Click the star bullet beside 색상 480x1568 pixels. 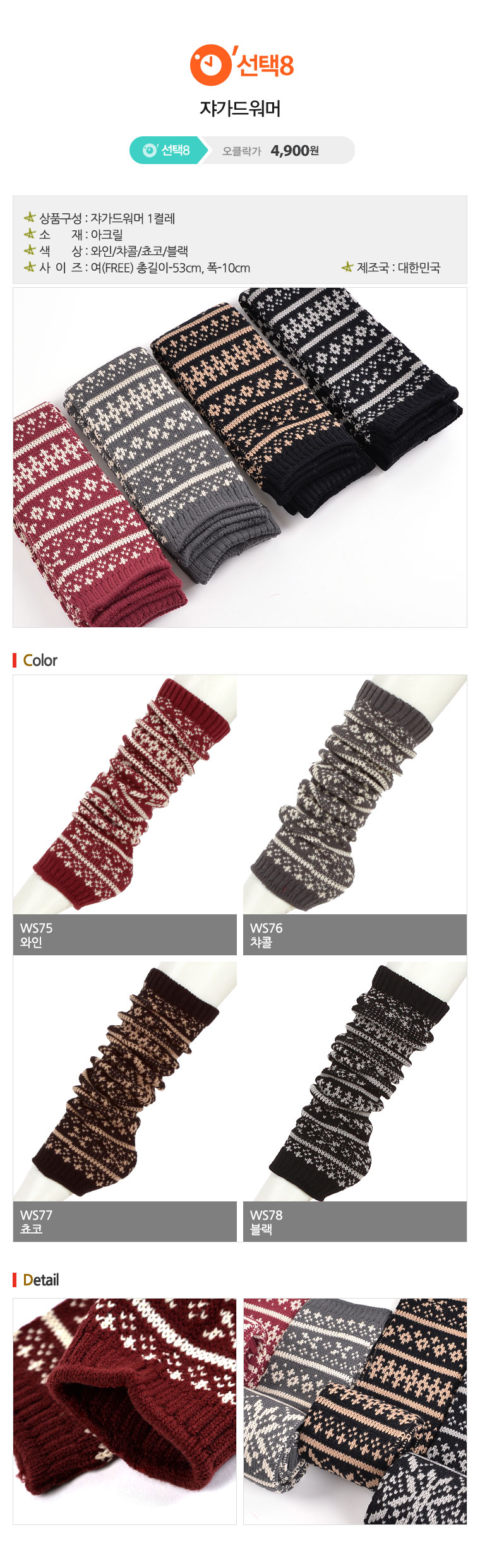coord(30,251)
